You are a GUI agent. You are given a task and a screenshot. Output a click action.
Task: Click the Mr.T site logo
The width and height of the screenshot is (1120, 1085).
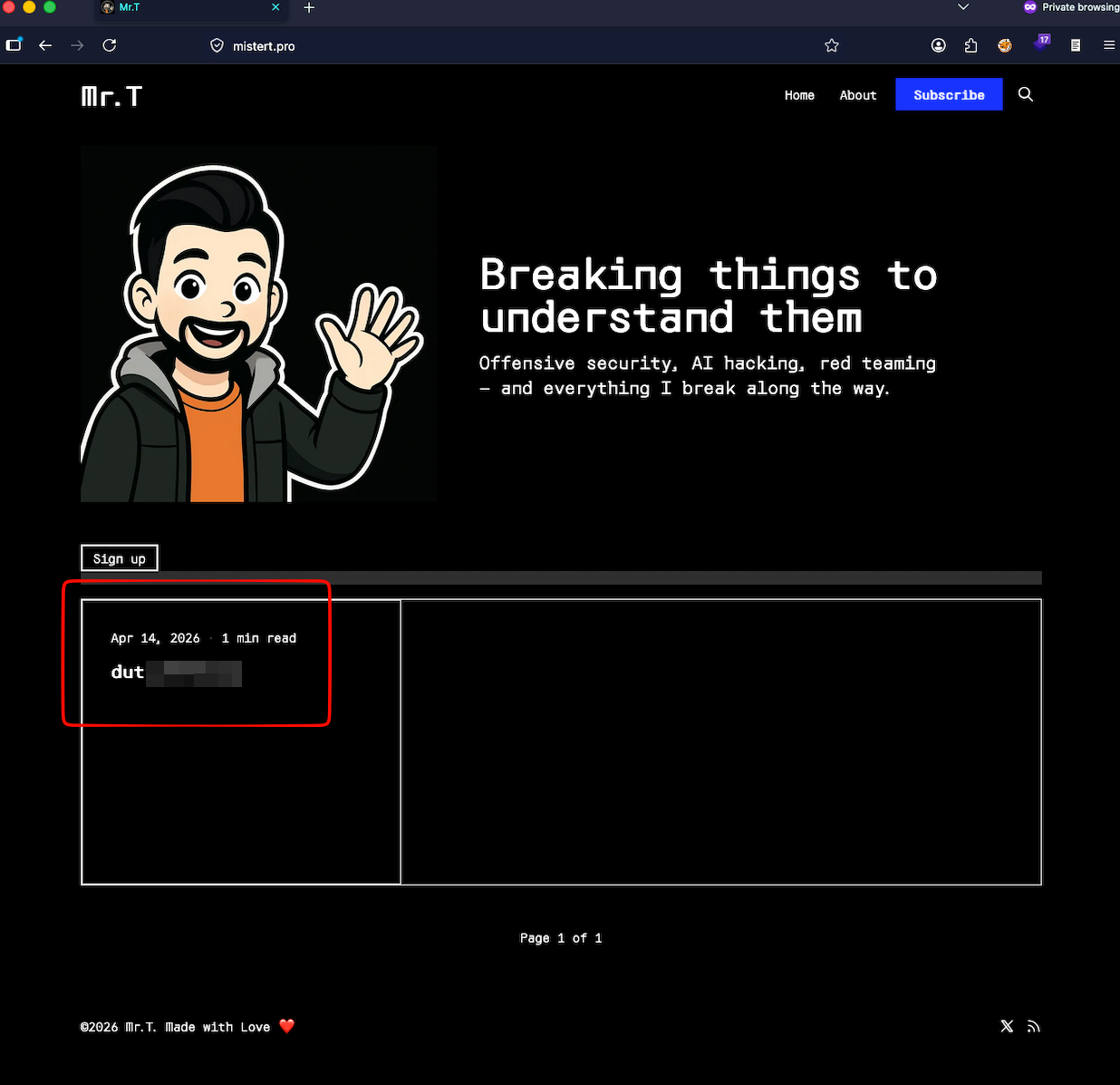[x=111, y=96]
